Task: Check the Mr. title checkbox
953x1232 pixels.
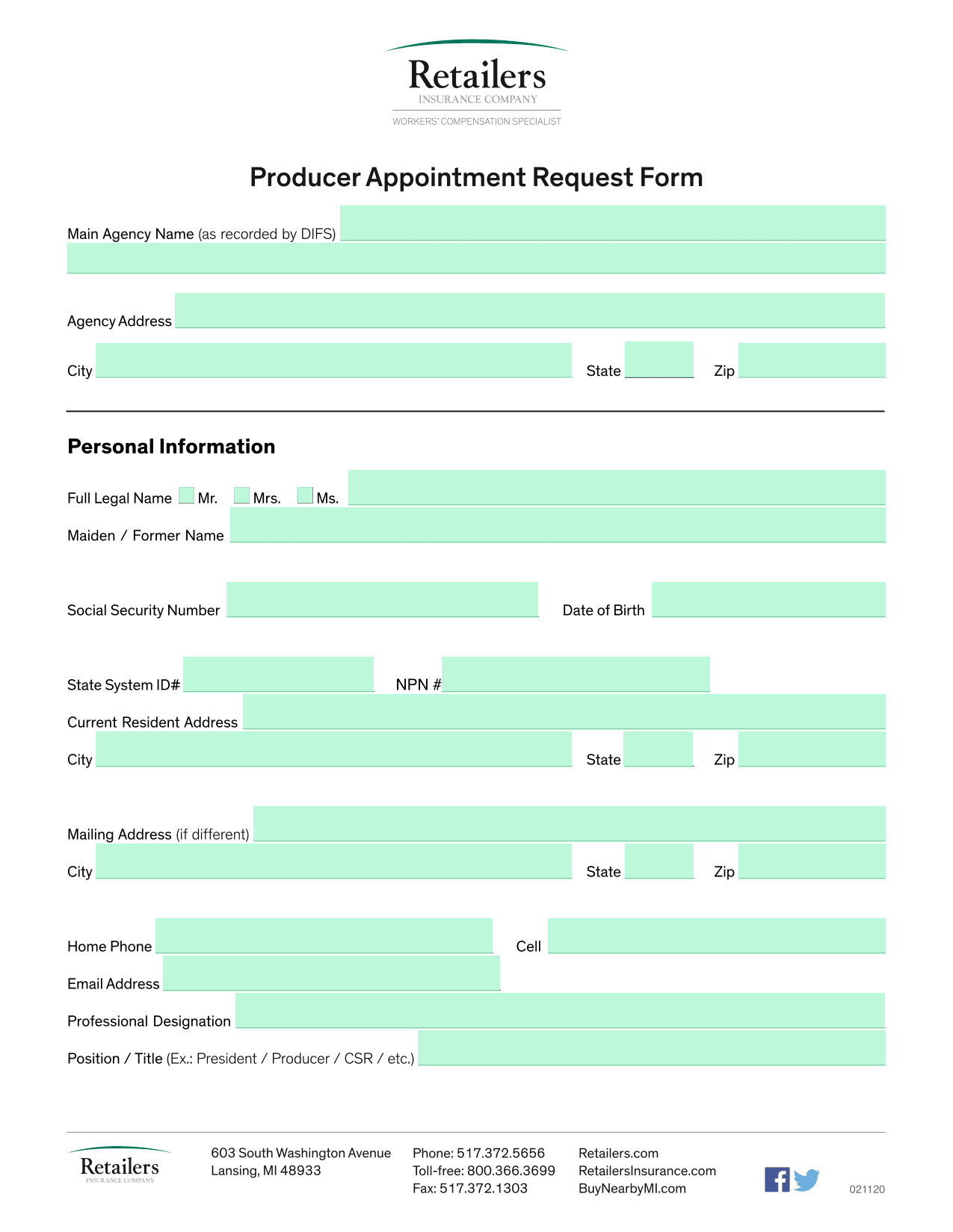Action: [186, 496]
